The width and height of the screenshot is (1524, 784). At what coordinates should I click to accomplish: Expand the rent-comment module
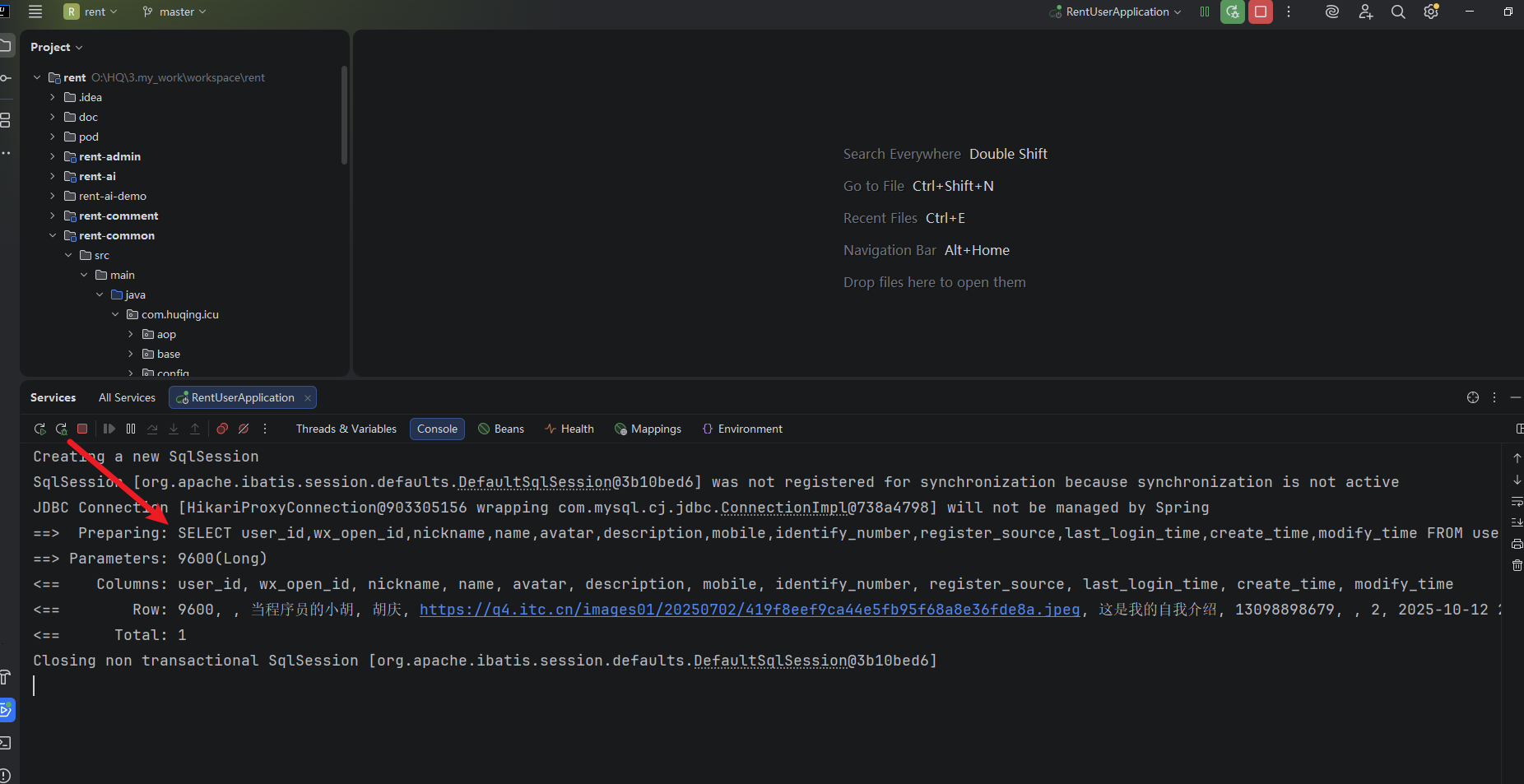click(x=53, y=216)
